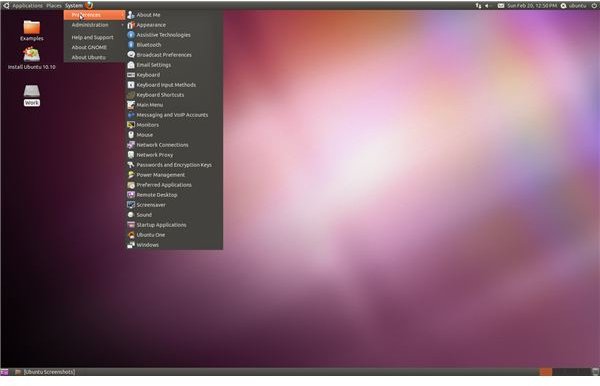Click the System menu in top panel

(73, 5)
